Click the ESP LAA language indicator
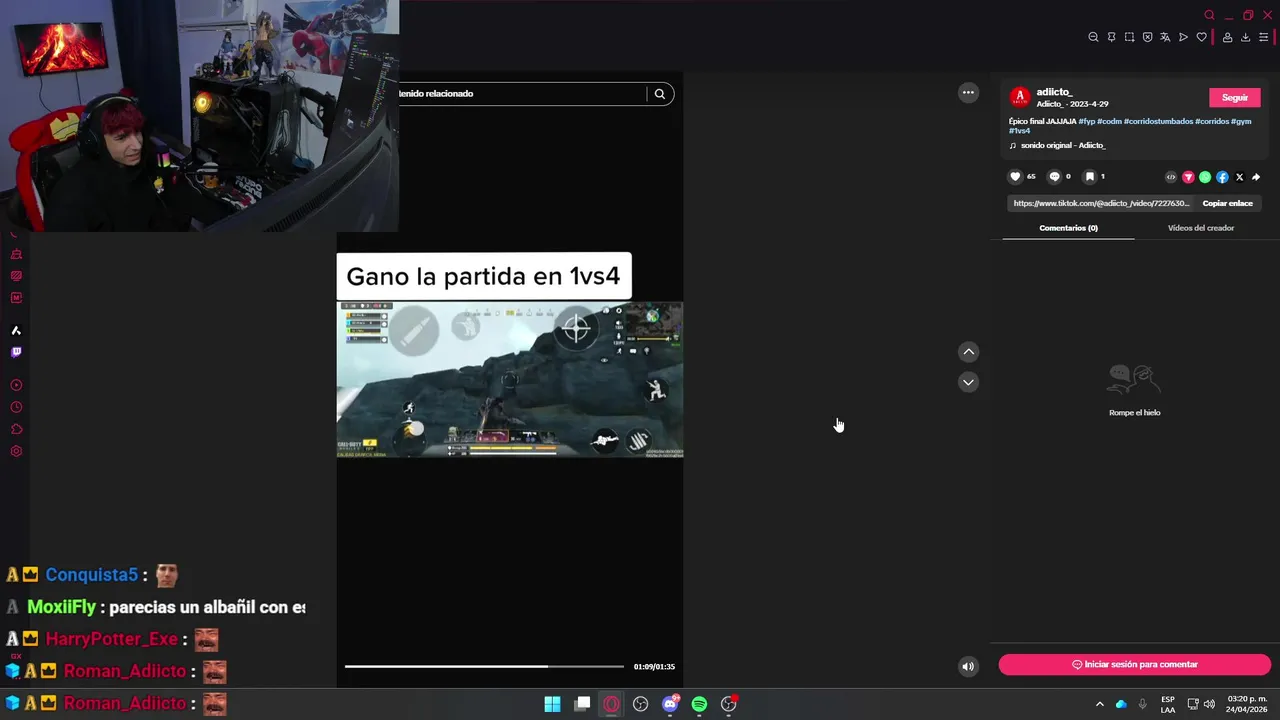 tap(1168, 704)
